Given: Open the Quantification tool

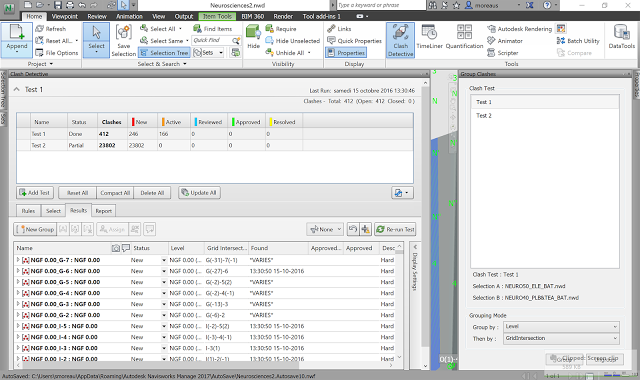Looking at the screenshot, I should click(x=464, y=37).
